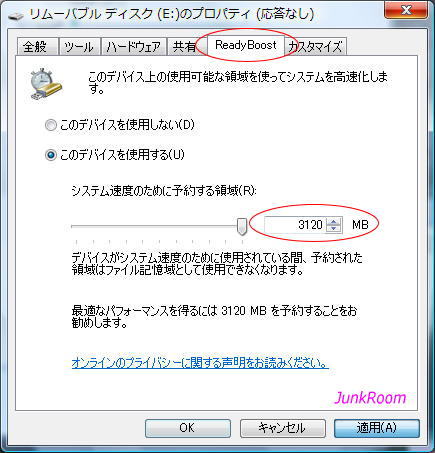Select the ReadyBoost tab

246,45
